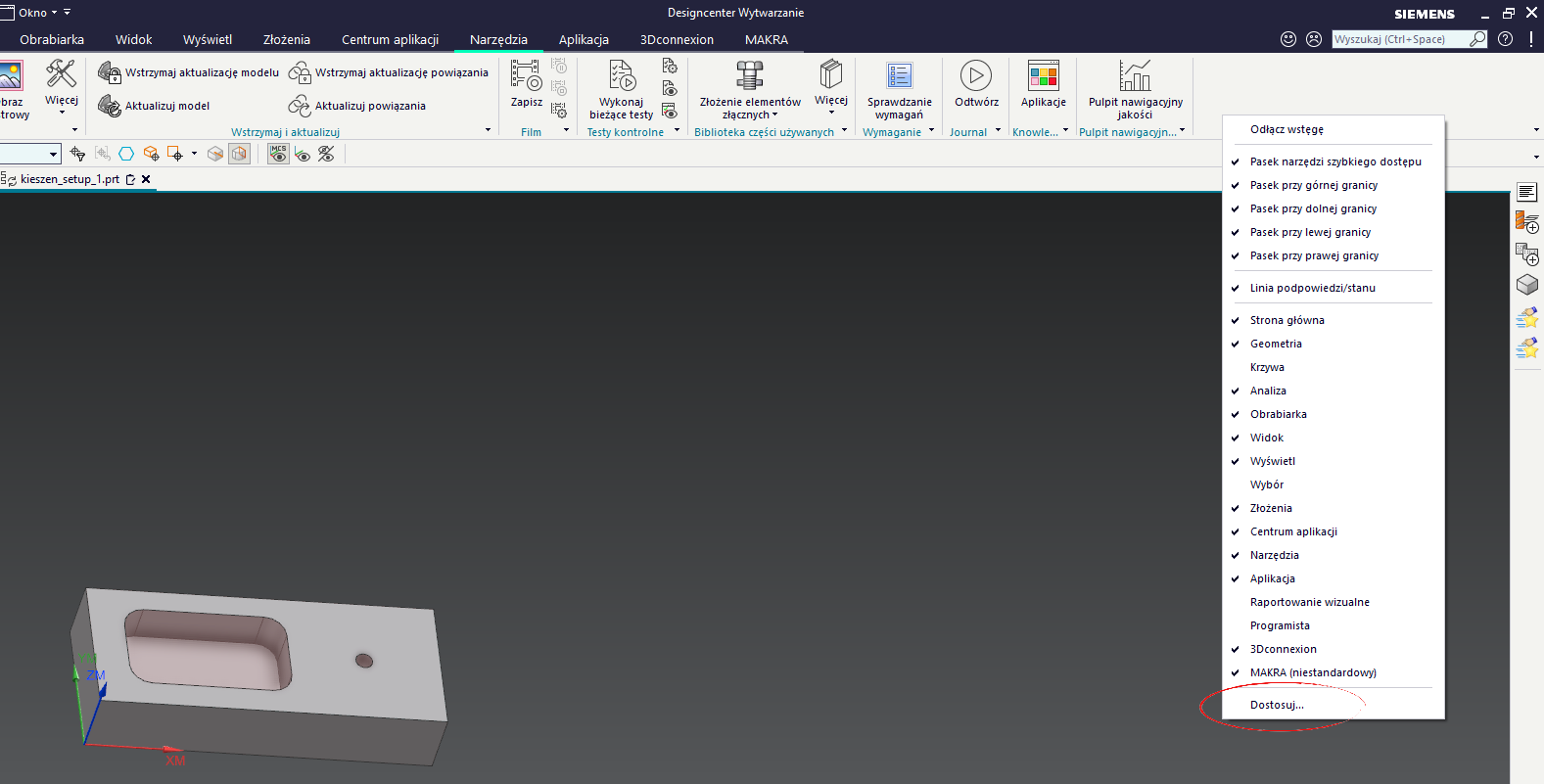Viewport: 1544px width, 784px height.
Task: Switch to Centrum aplikacji ribbon tab
Action: pyautogui.click(x=390, y=40)
